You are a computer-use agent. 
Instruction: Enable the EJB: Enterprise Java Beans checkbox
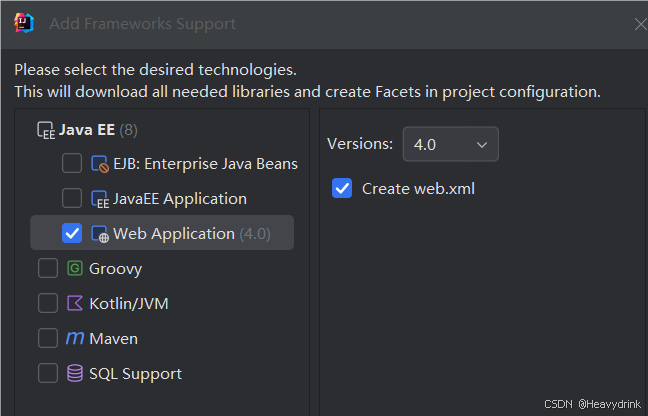tap(72, 163)
